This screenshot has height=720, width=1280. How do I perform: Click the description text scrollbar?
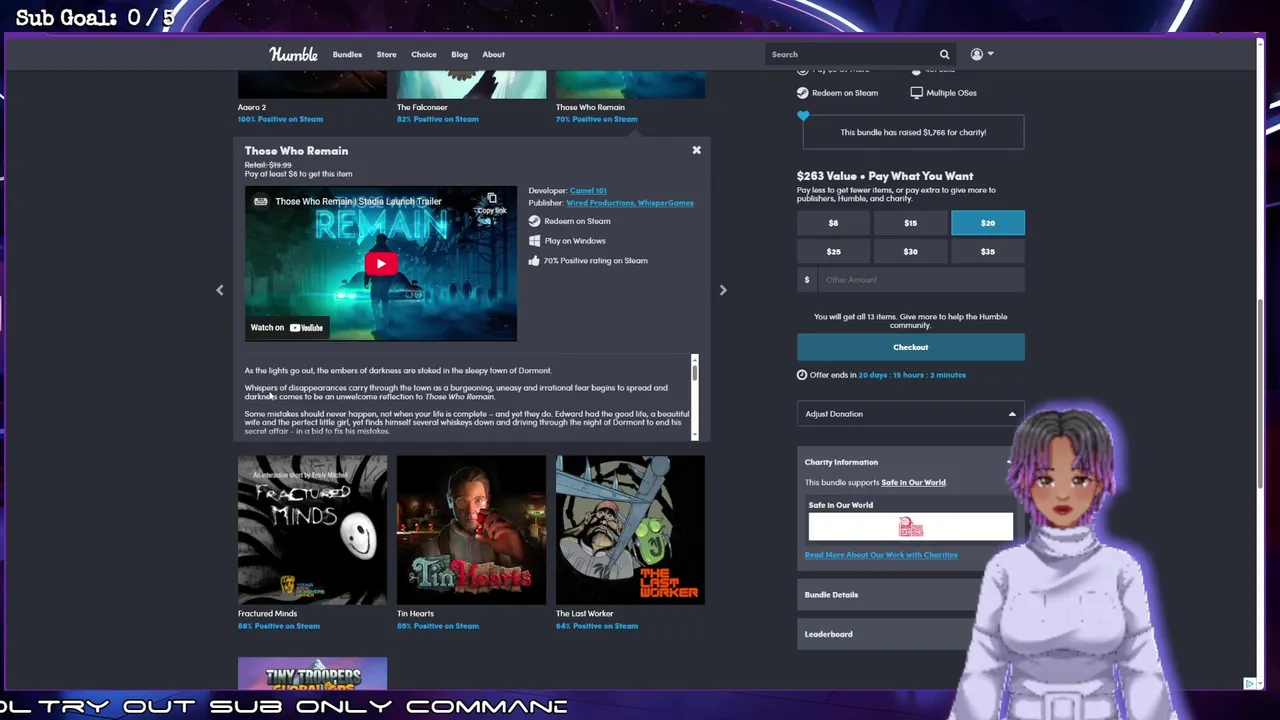(694, 371)
